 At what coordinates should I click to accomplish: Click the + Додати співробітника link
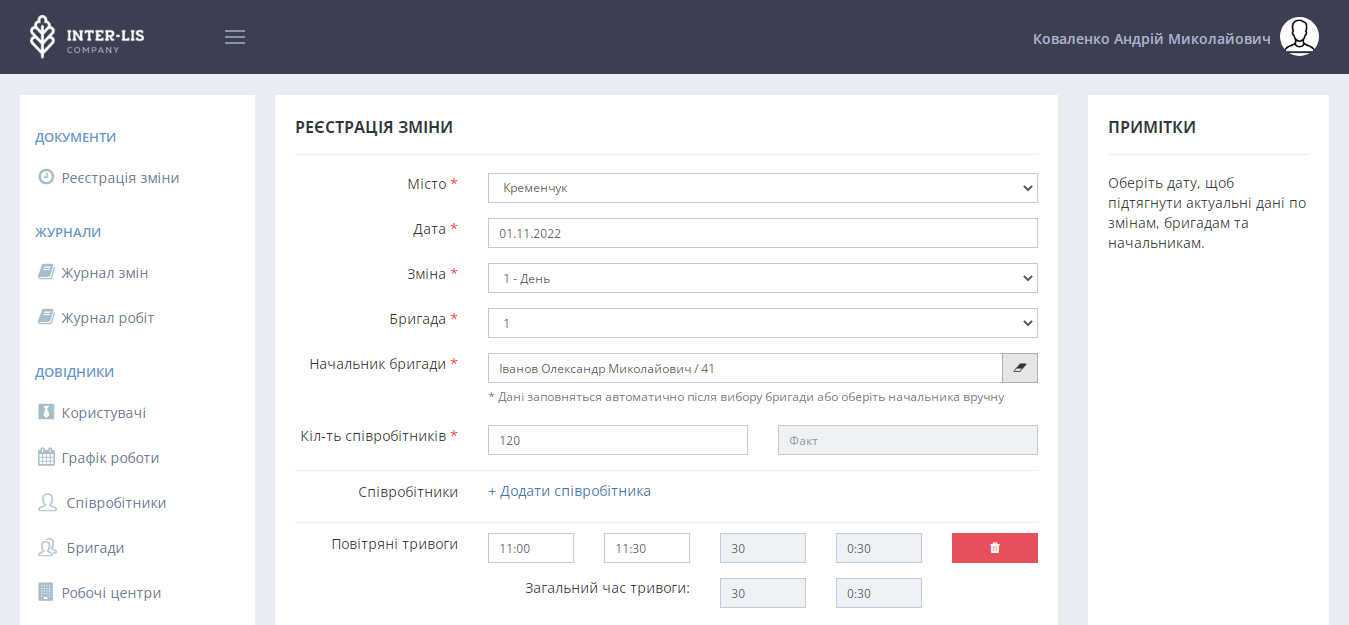569,491
